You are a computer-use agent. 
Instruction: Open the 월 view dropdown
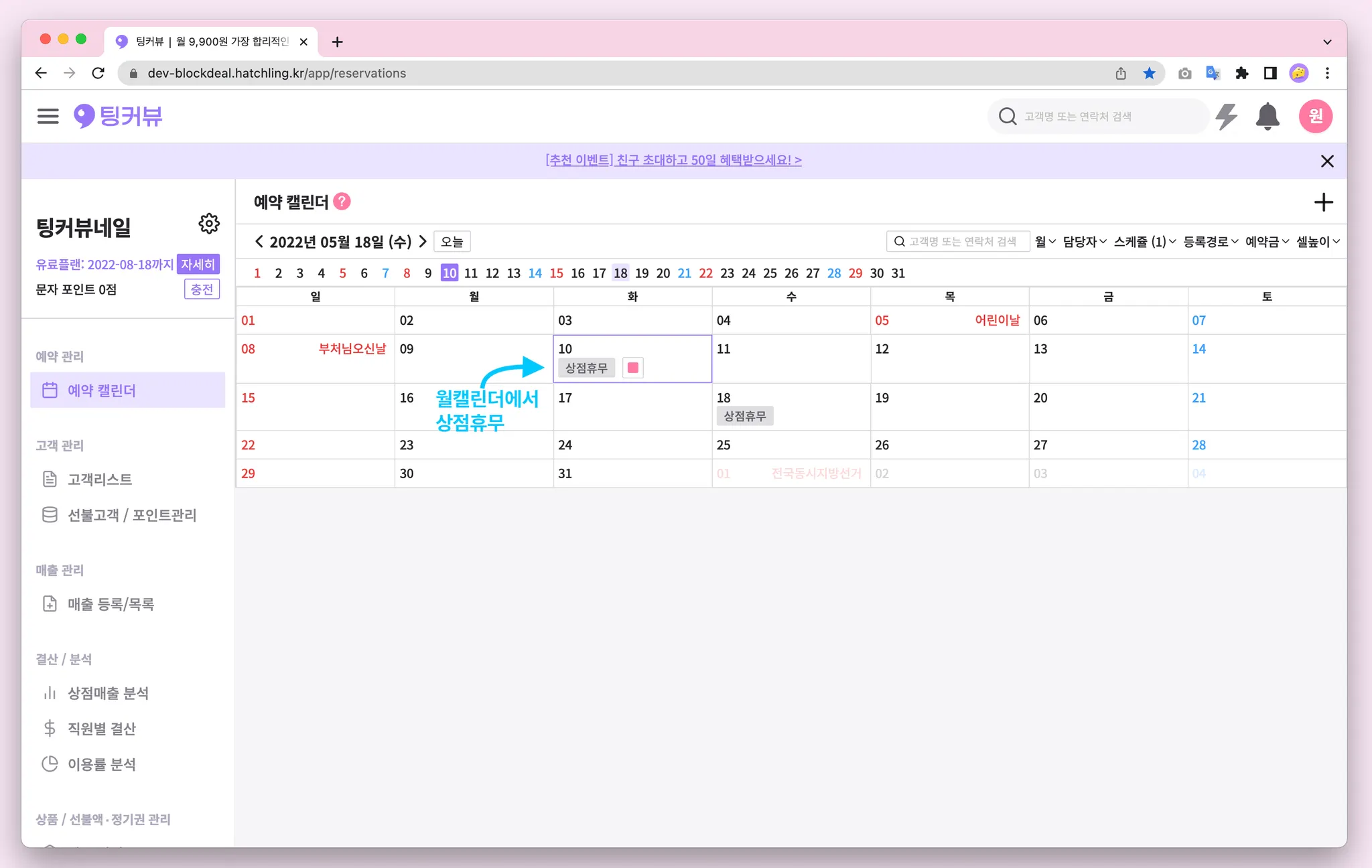click(1044, 242)
